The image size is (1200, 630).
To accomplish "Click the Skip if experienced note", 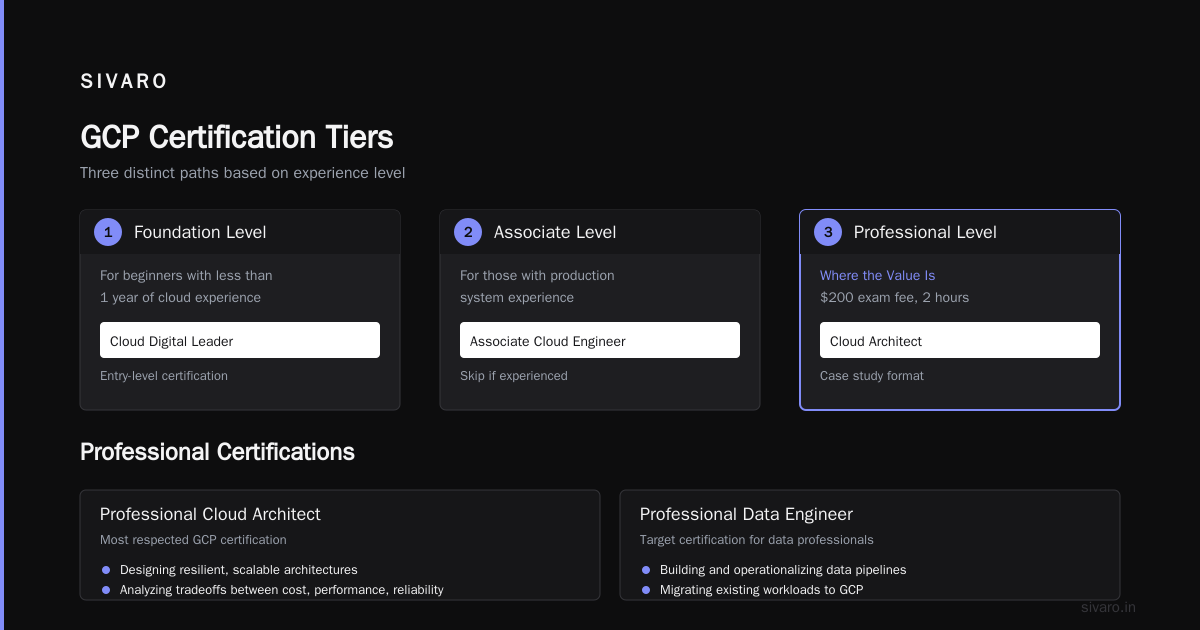I will [x=514, y=376].
